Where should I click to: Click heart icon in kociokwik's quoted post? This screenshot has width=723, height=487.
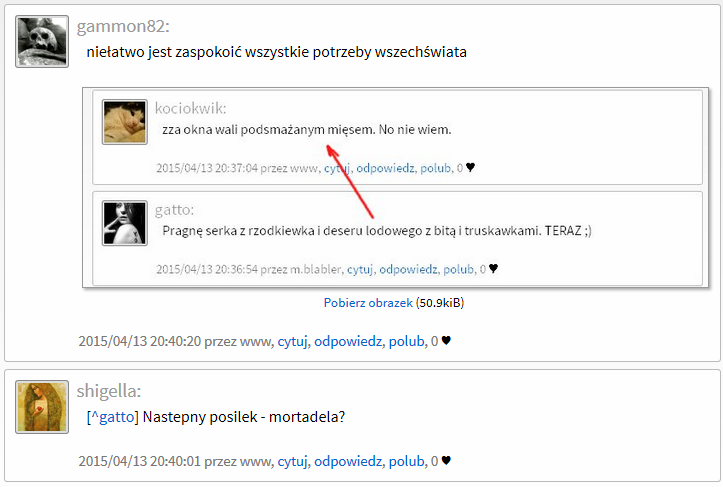click(x=470, y=167)
